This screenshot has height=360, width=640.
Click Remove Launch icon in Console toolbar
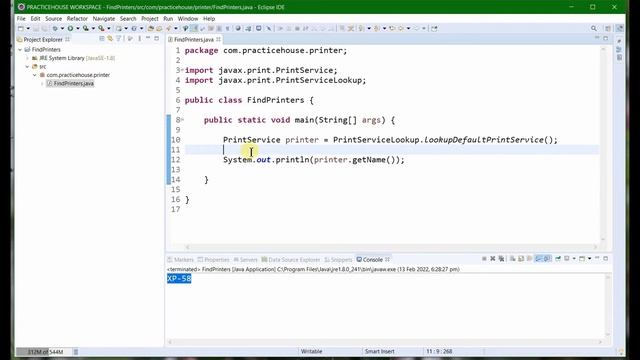tap(493, 258)
